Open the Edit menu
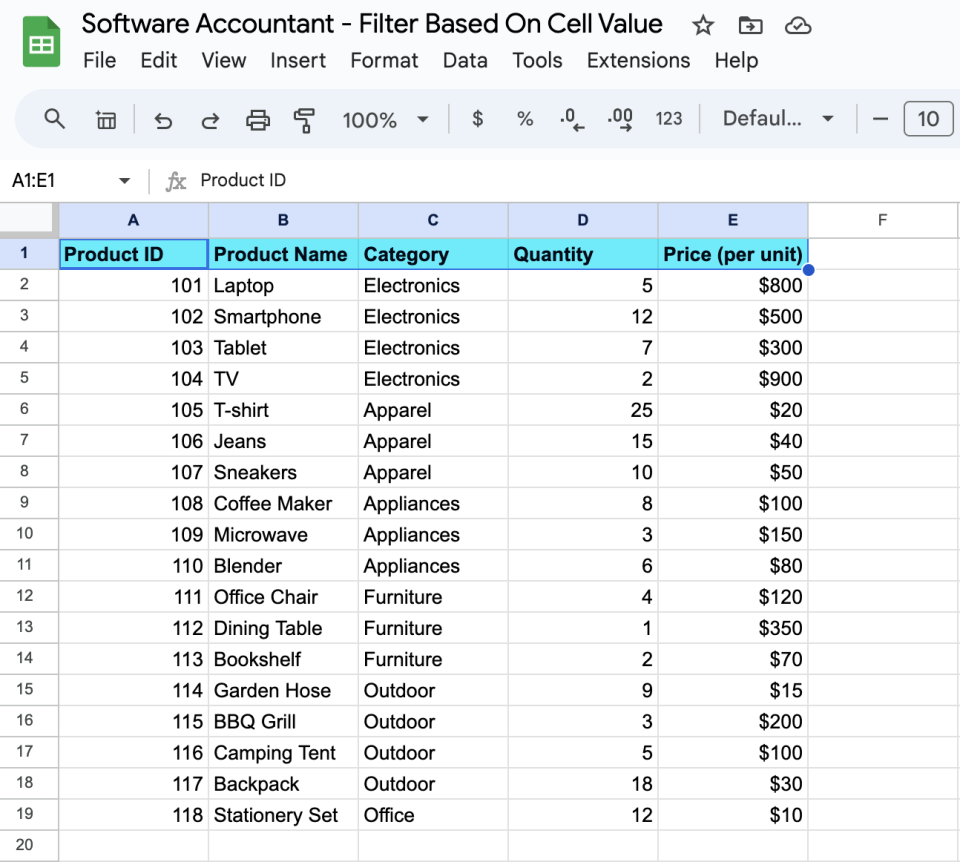This screenshot has width=960, height=862. click(159, 61)
